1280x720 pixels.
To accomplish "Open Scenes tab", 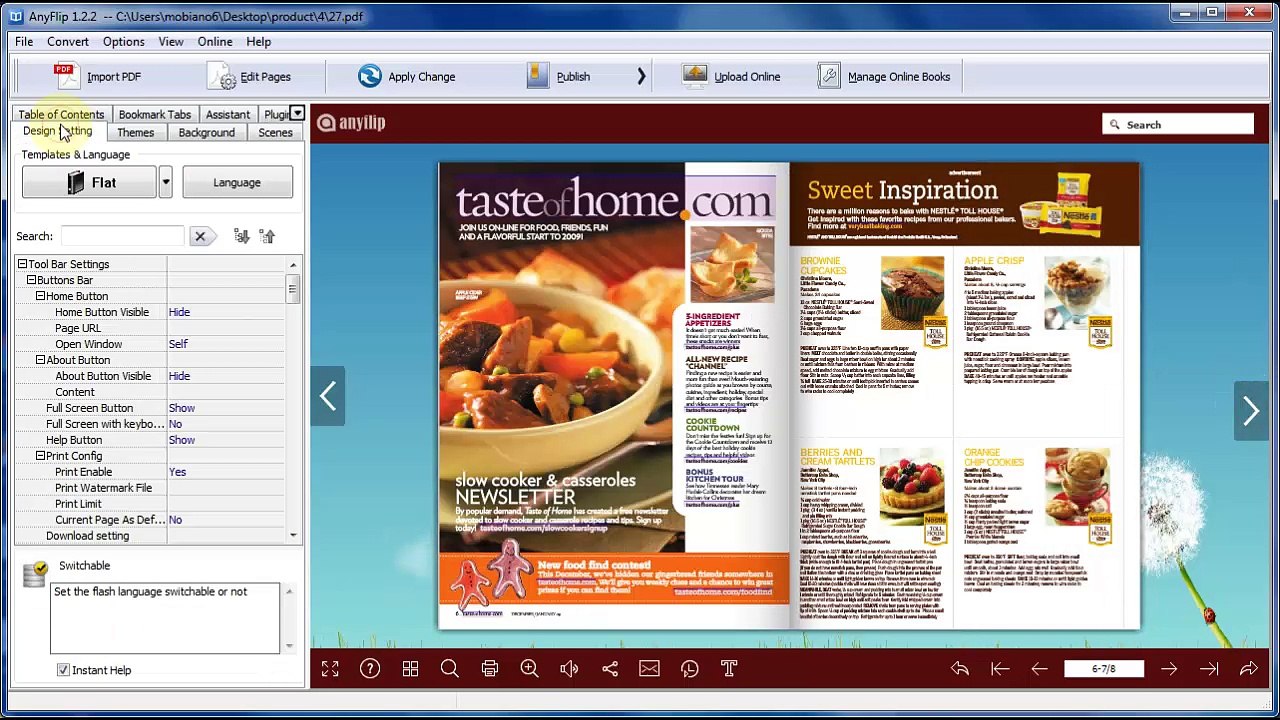I will click(275, 133).
